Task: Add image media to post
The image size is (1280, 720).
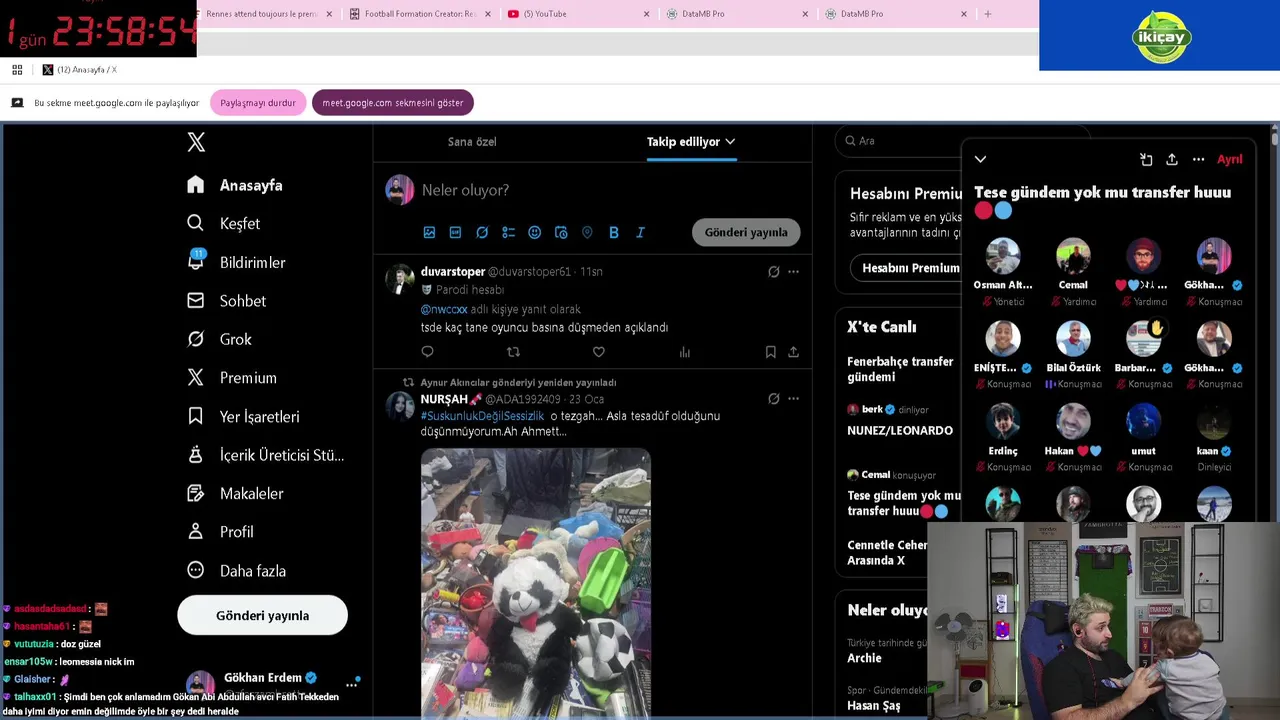Action: click(429, 232)
